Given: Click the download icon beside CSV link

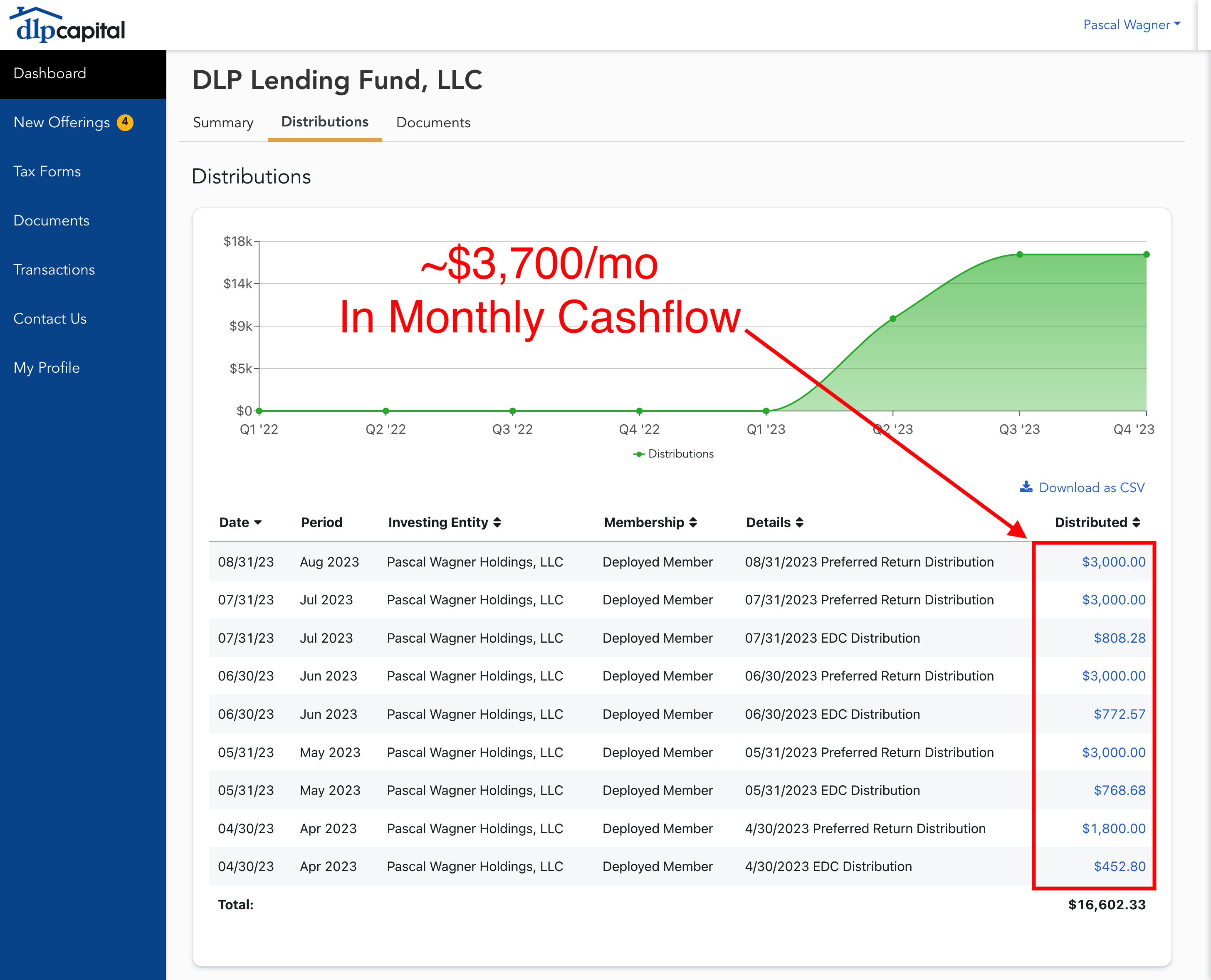Looking at the screenshot, I should (x=1026, y=487).
